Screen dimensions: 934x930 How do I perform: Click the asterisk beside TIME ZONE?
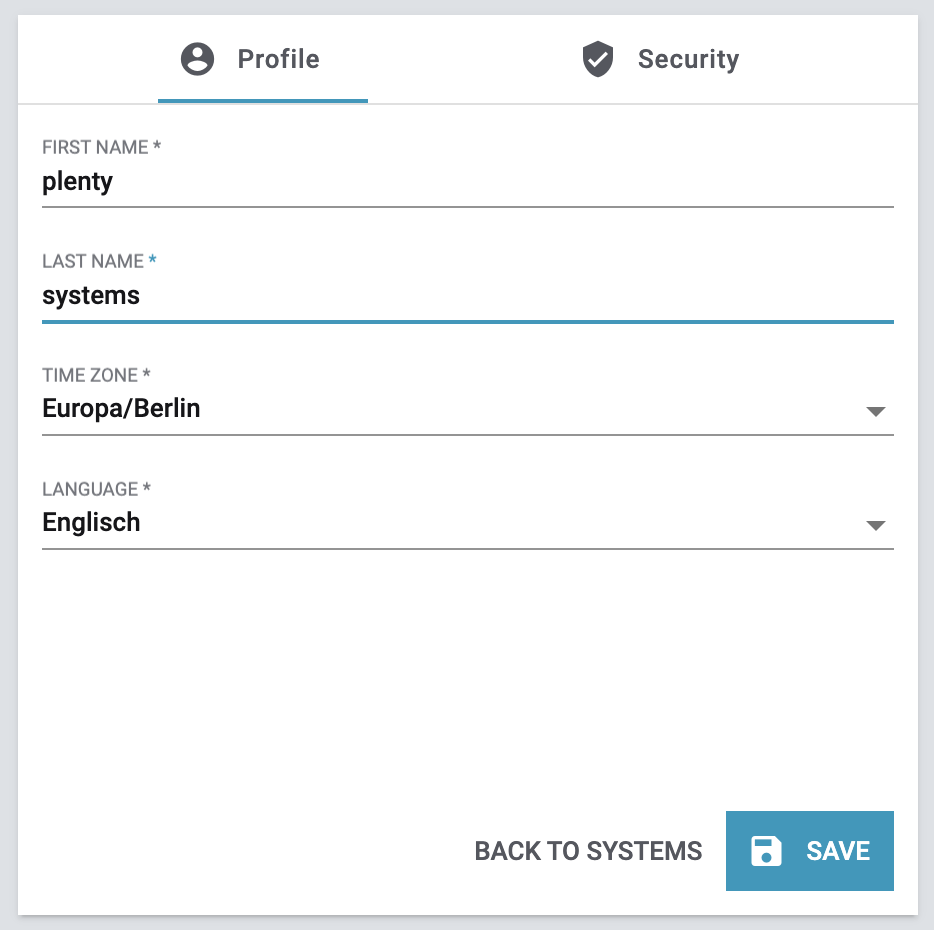[x=147, y=375]
